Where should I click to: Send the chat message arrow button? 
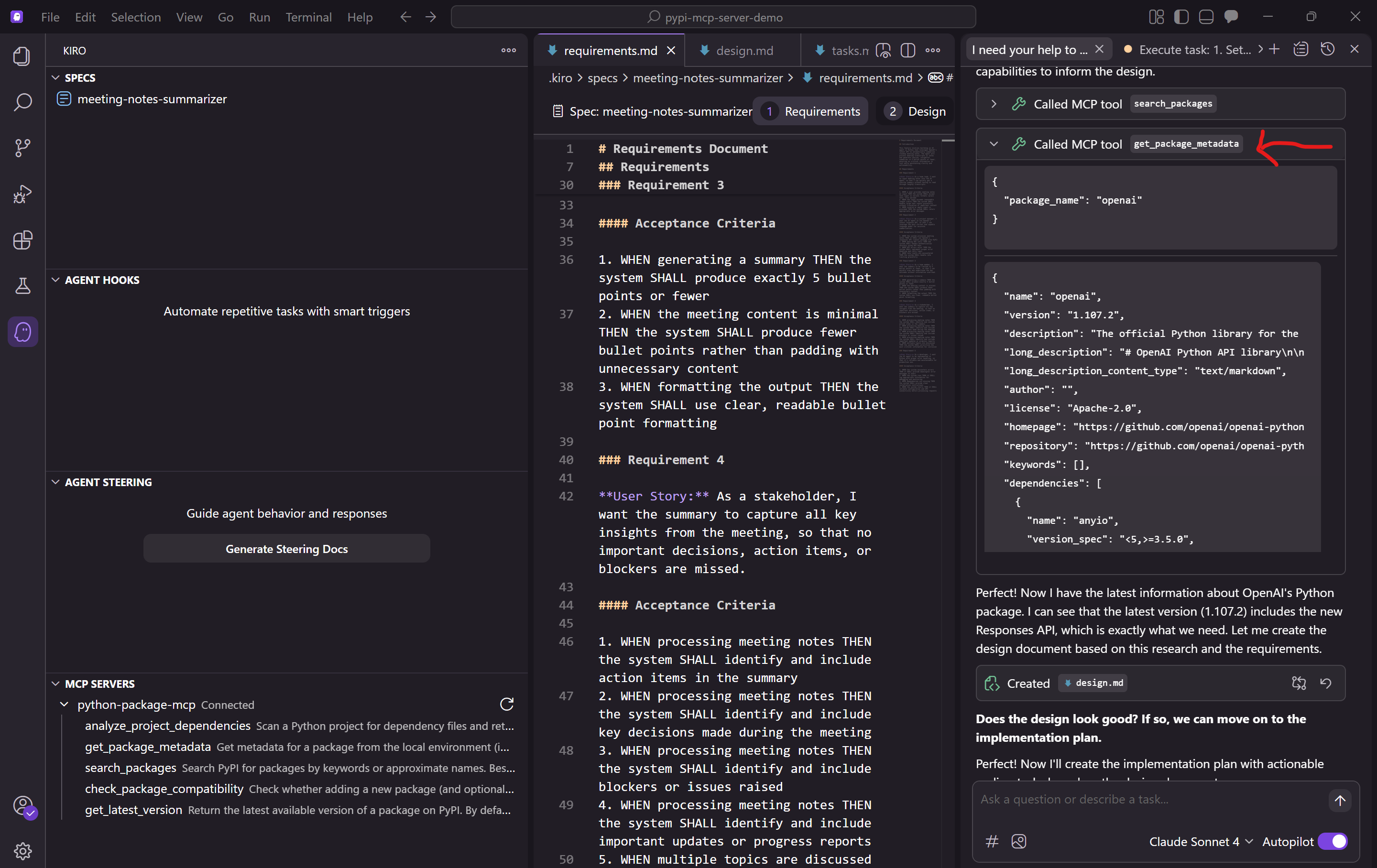[1340, 801]
